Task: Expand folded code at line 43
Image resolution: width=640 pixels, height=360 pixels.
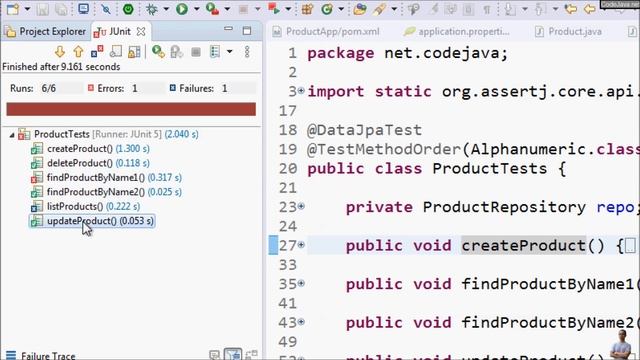Action: [x=301, y=322]
